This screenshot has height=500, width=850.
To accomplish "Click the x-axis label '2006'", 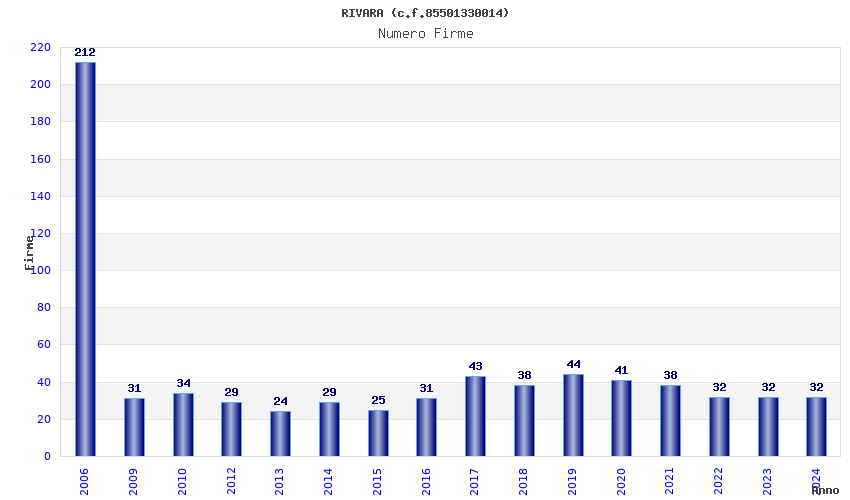I will 84,482.
